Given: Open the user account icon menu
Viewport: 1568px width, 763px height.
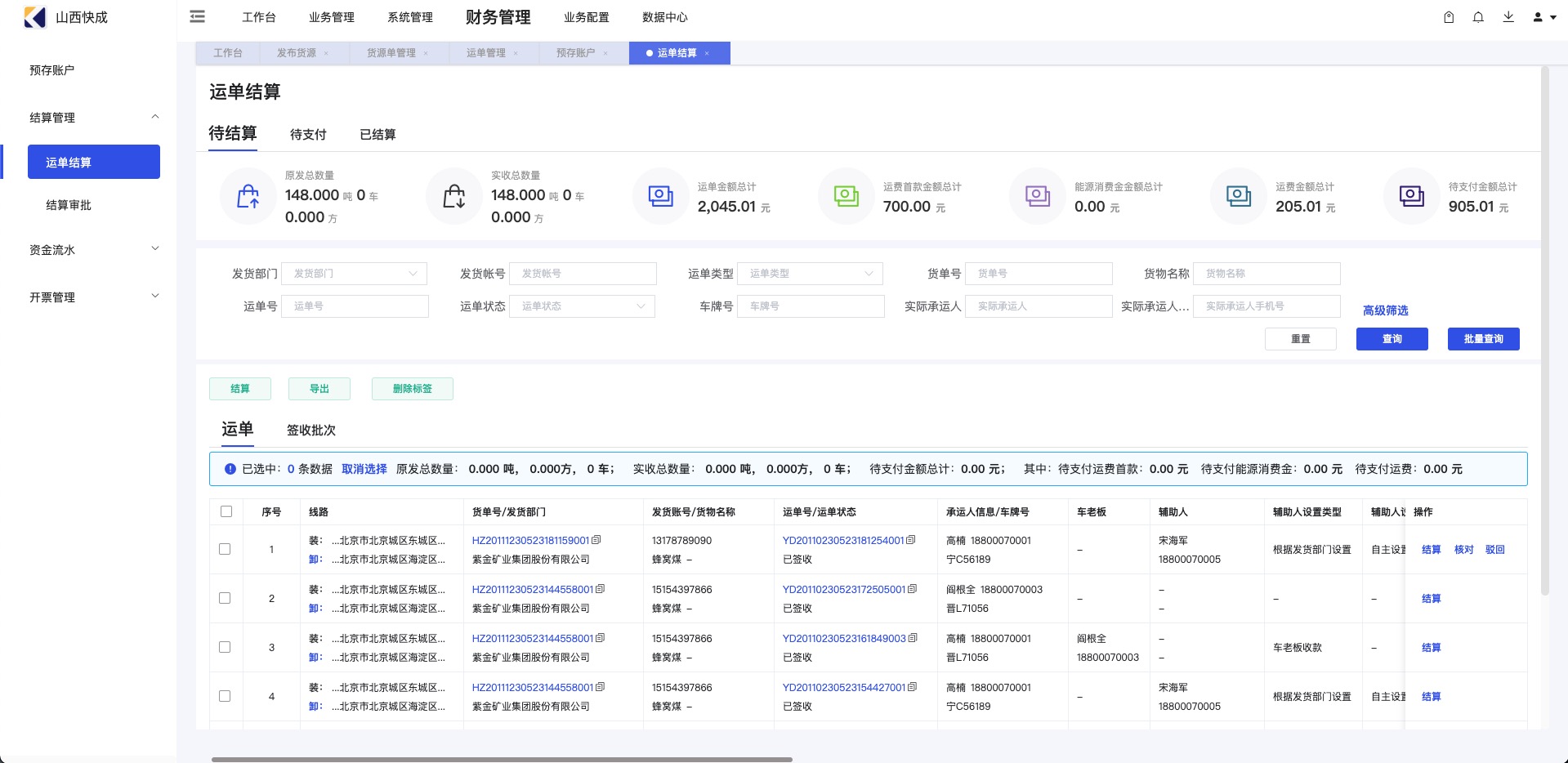Looking at the screenshot, I should pos(1543,17).
